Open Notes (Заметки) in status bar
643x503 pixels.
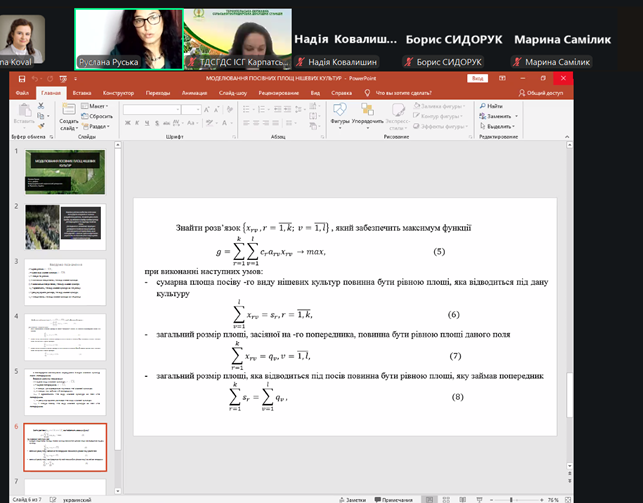352,498
